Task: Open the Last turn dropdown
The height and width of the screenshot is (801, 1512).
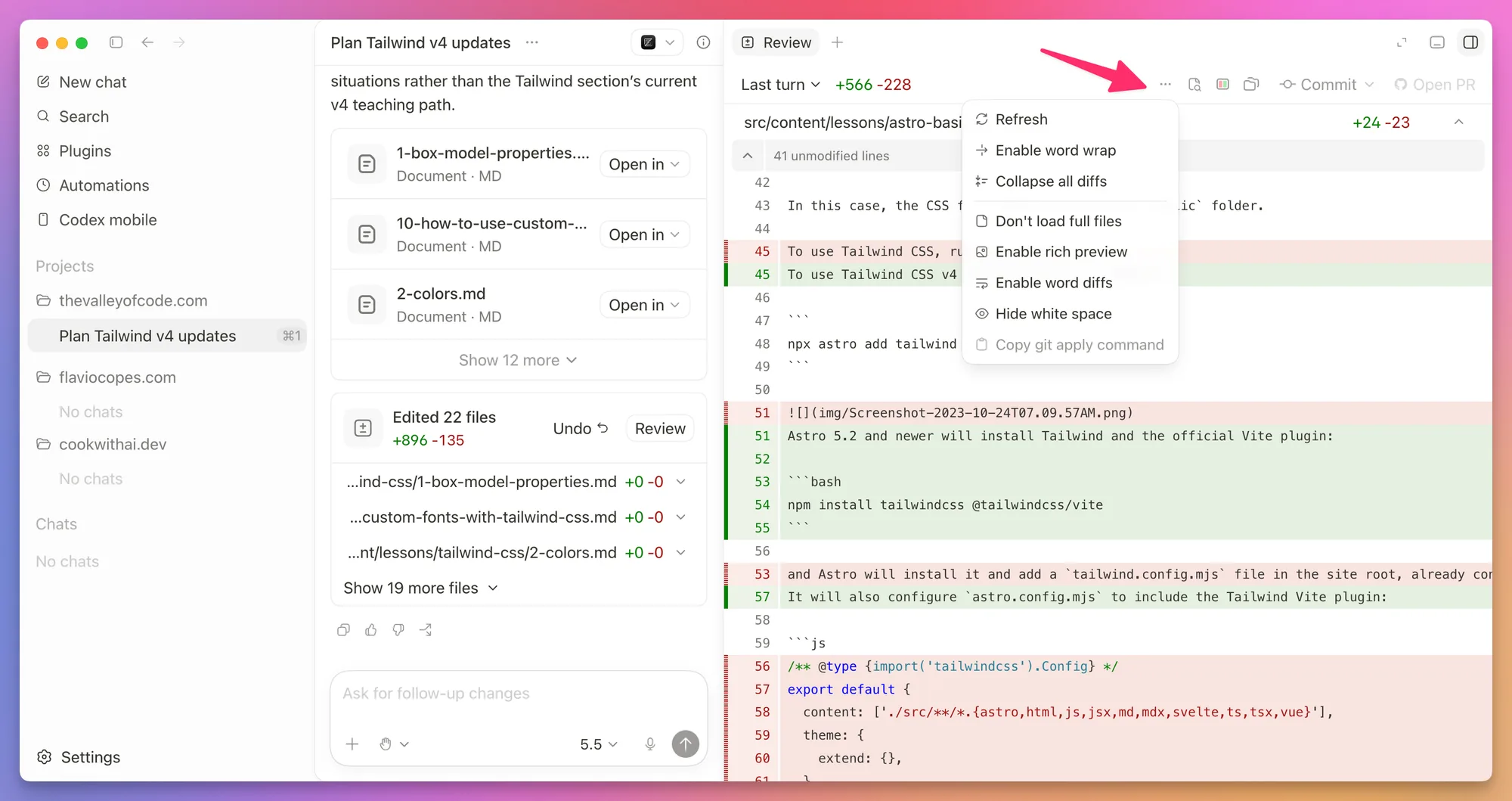Action: coord(780,85)
